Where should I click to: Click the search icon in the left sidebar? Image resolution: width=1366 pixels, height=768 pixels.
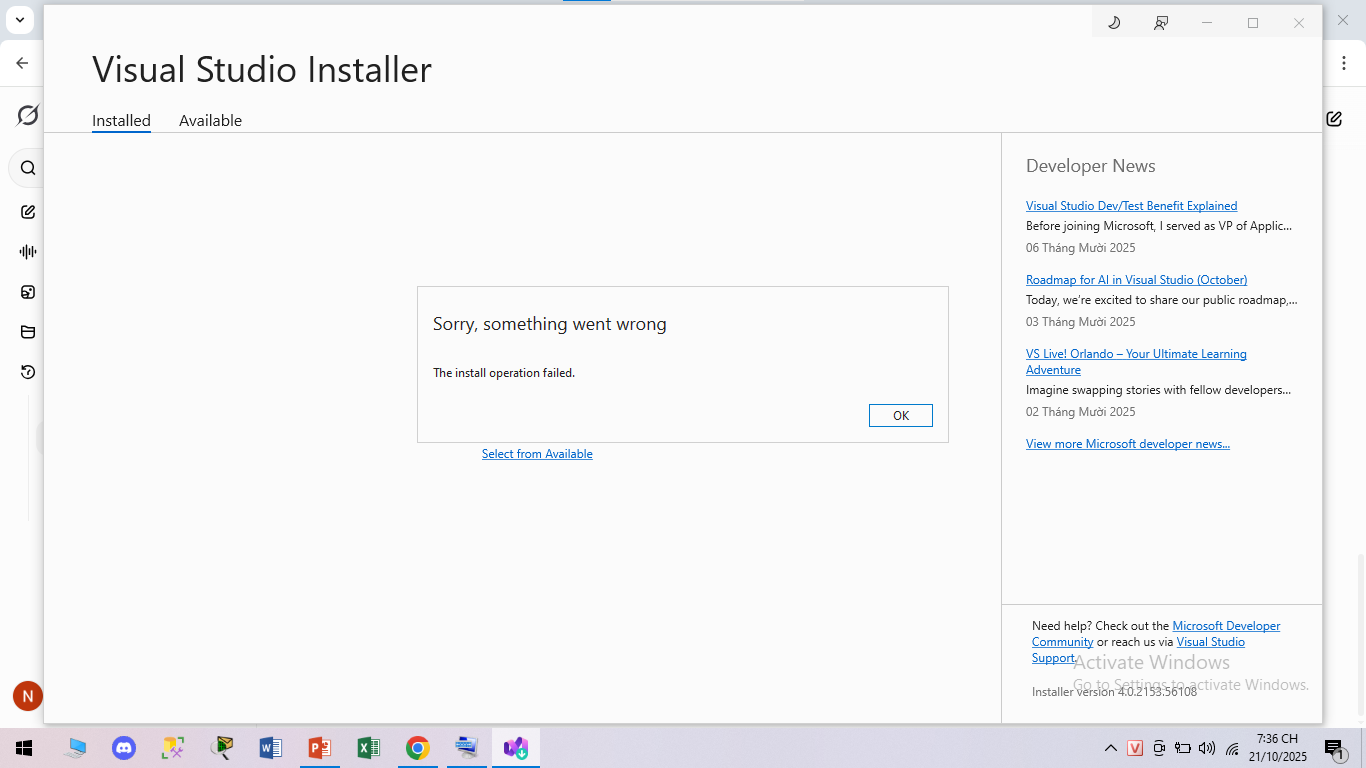28,168
